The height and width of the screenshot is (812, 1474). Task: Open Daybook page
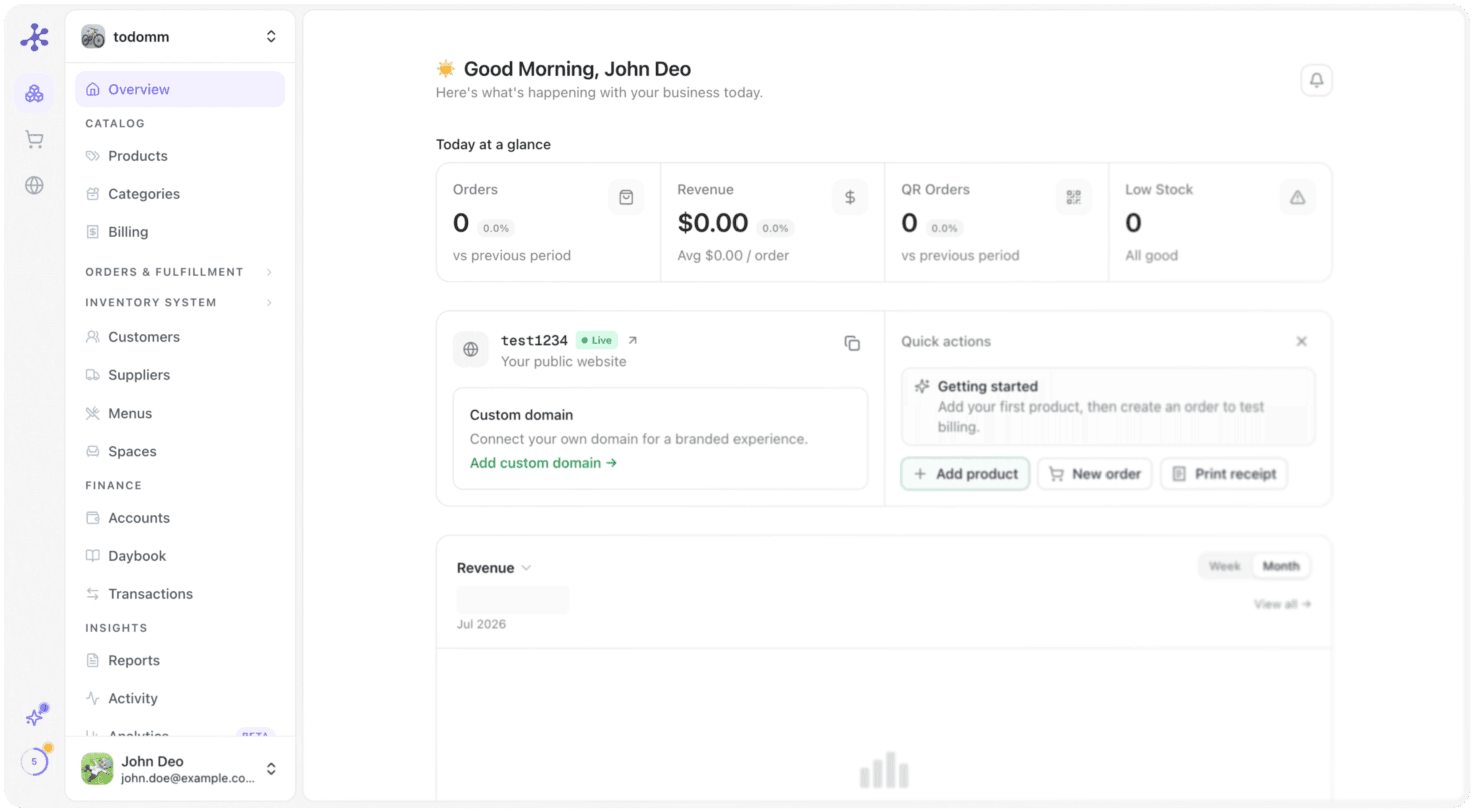(x=180, y=556)
